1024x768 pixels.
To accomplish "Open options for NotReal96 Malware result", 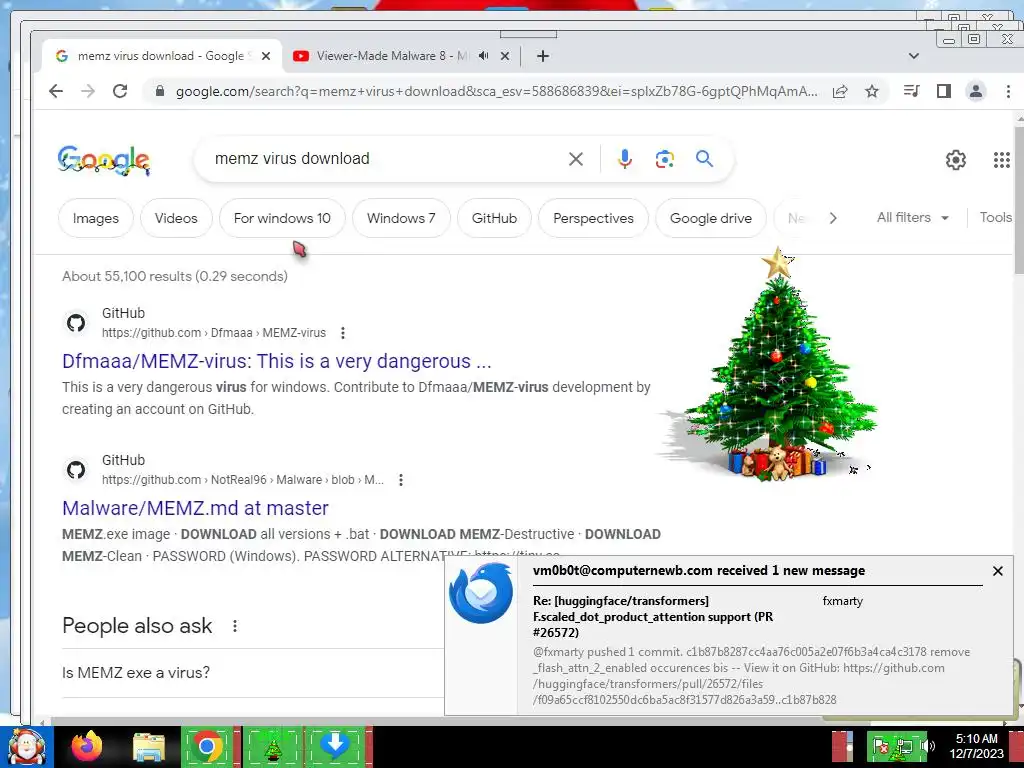I will 401,480.
